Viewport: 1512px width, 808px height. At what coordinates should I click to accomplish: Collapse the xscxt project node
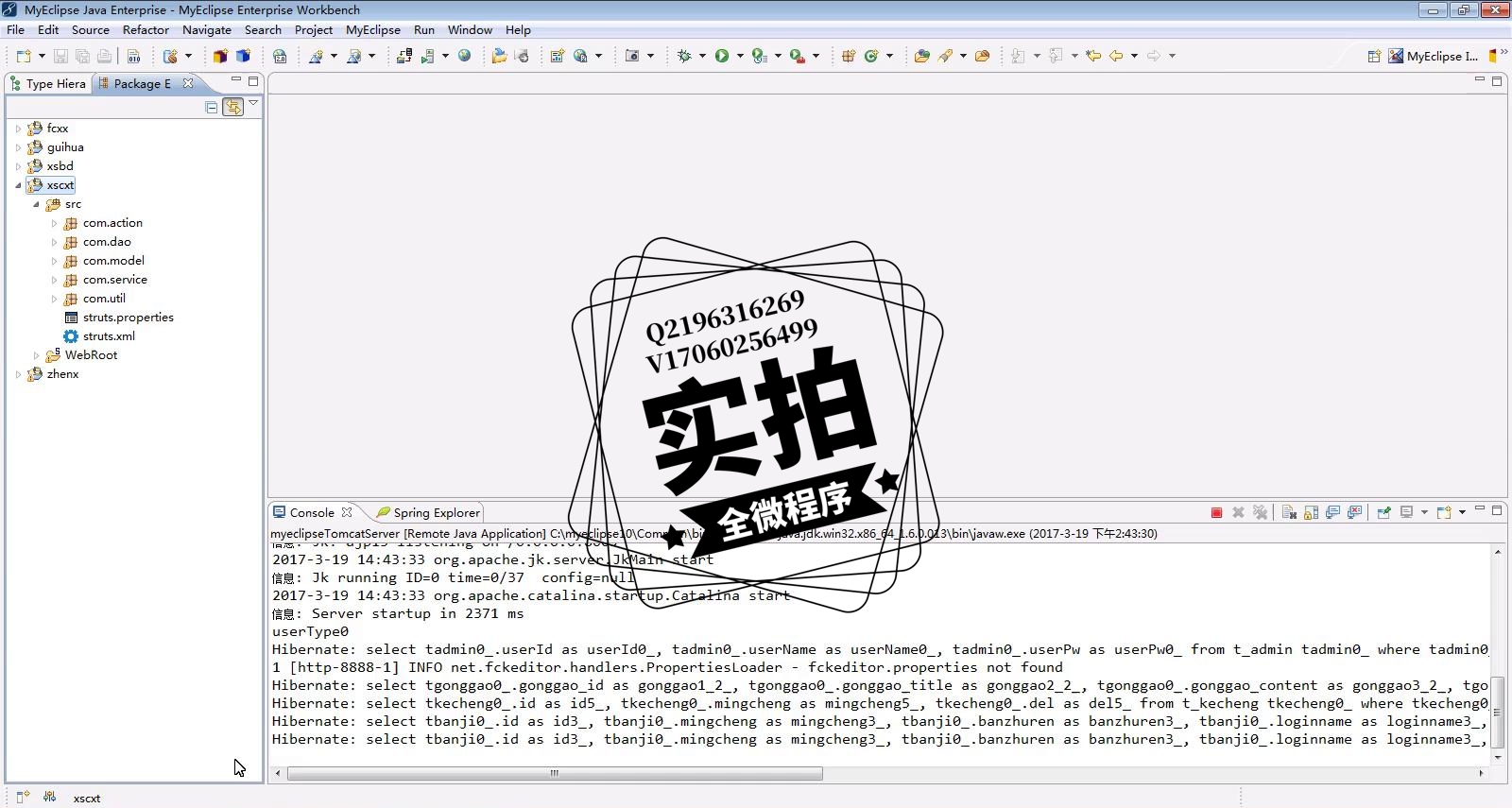pyautogui.click(x=18, y=185)
